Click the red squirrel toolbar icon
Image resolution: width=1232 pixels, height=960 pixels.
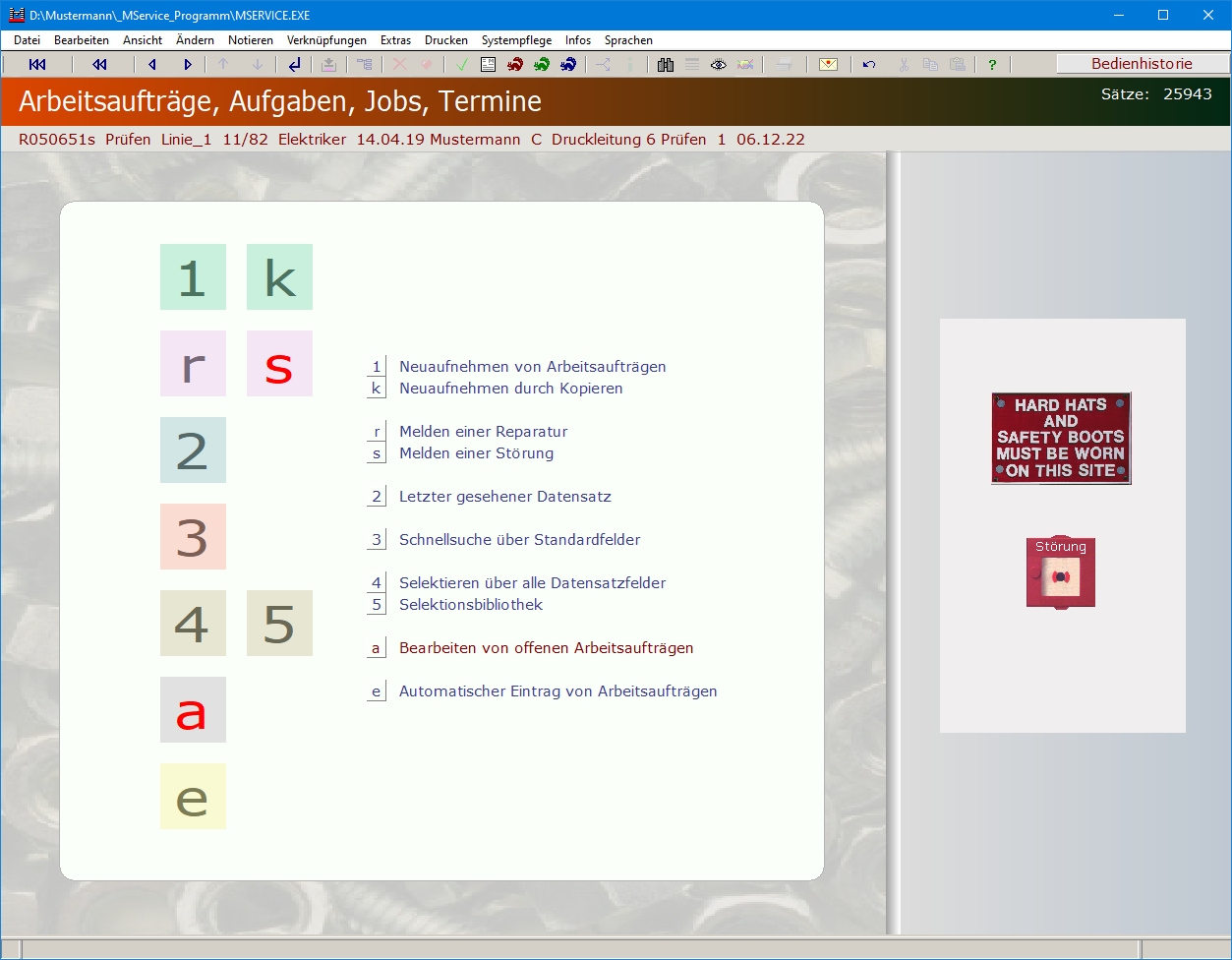514,65
